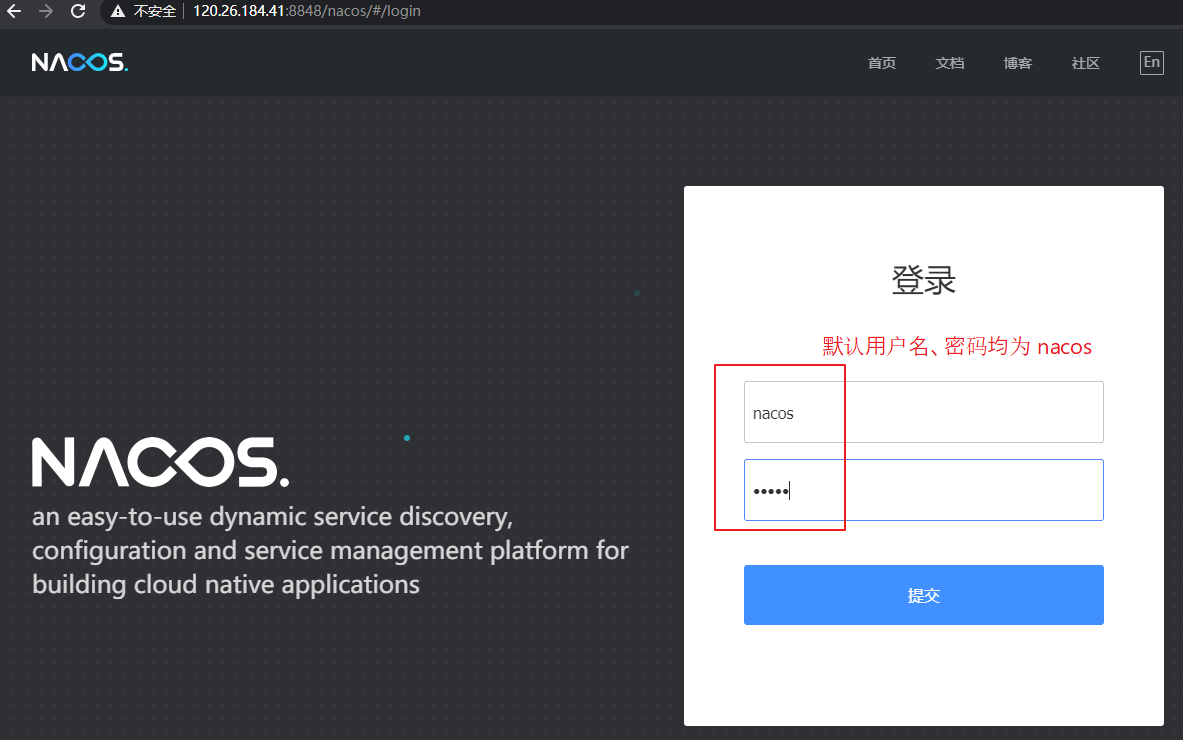The image size is (1183, 740).
Task: Click the 登录 heading text
Action: click(923, 281)
